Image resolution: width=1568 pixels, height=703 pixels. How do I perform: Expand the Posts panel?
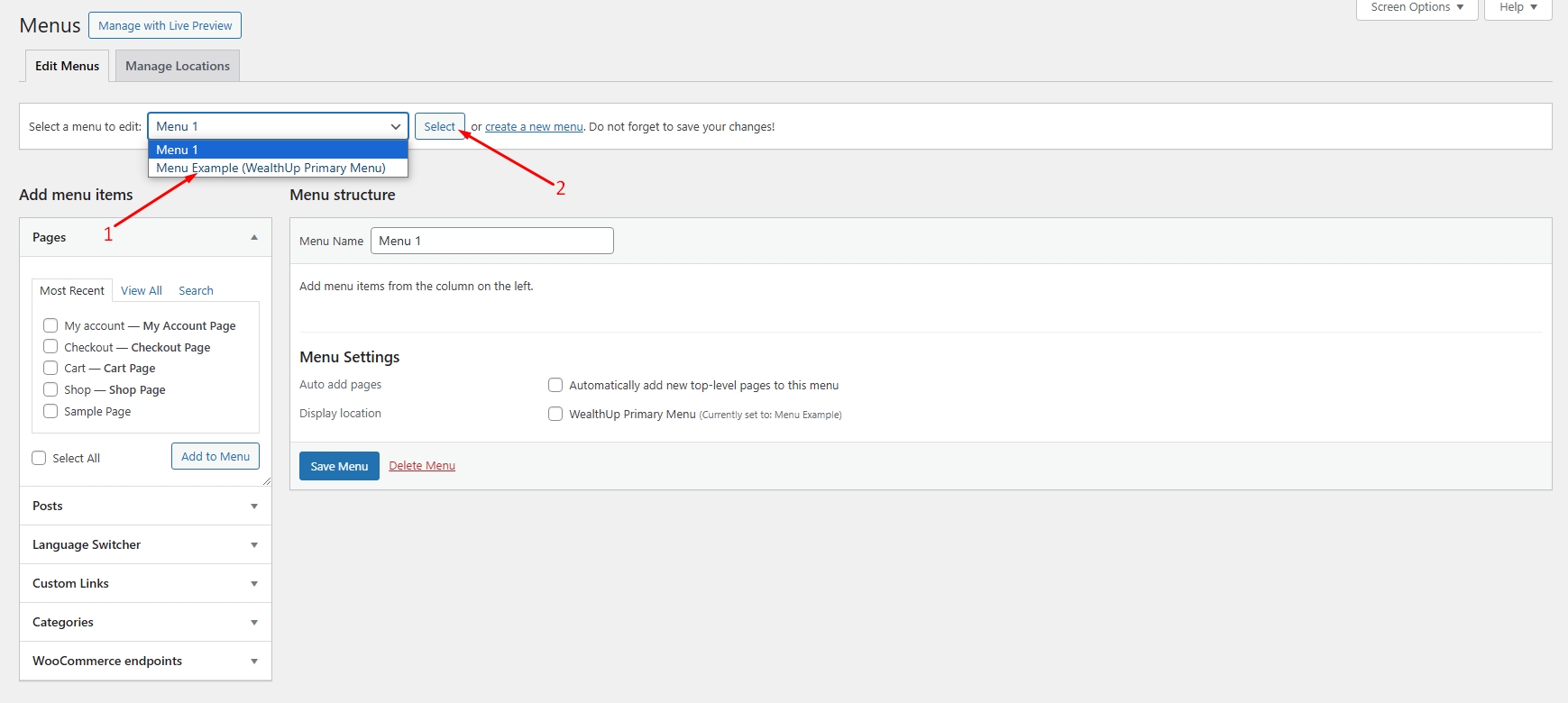[x=254, y=507]
